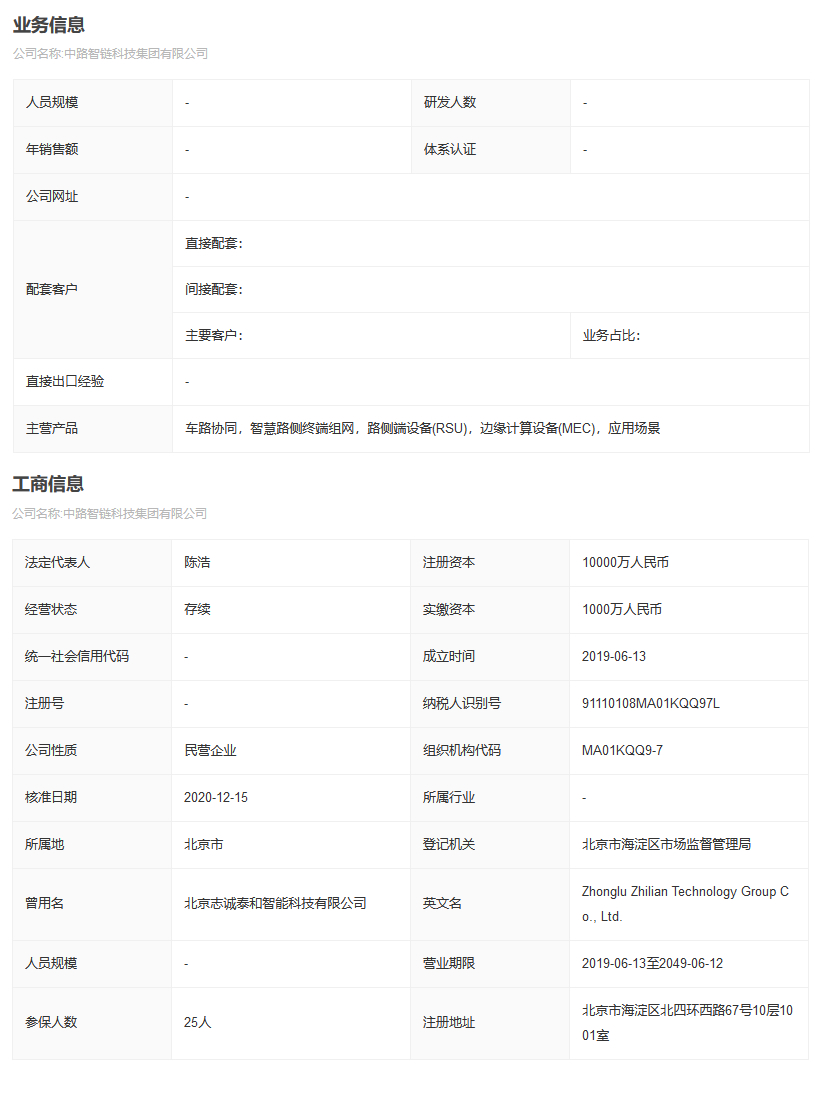Click the 统一社会信用代码 label
Image resolution: width=826 pixels, height=1100 pixels.
tap(77, 657)
